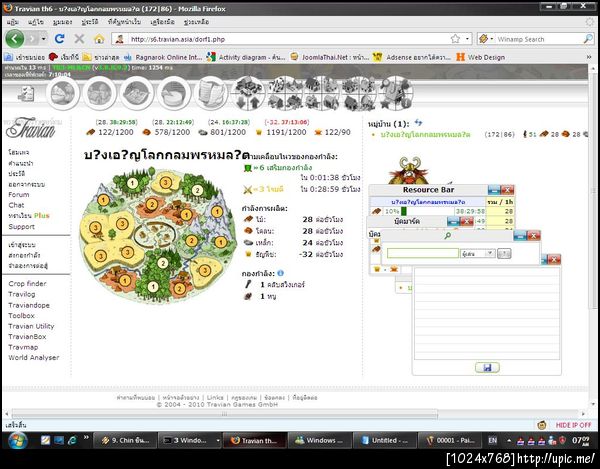Screen dimensions: 600x469
Task: Click the go button in search popup
Action: click(504, 254)
